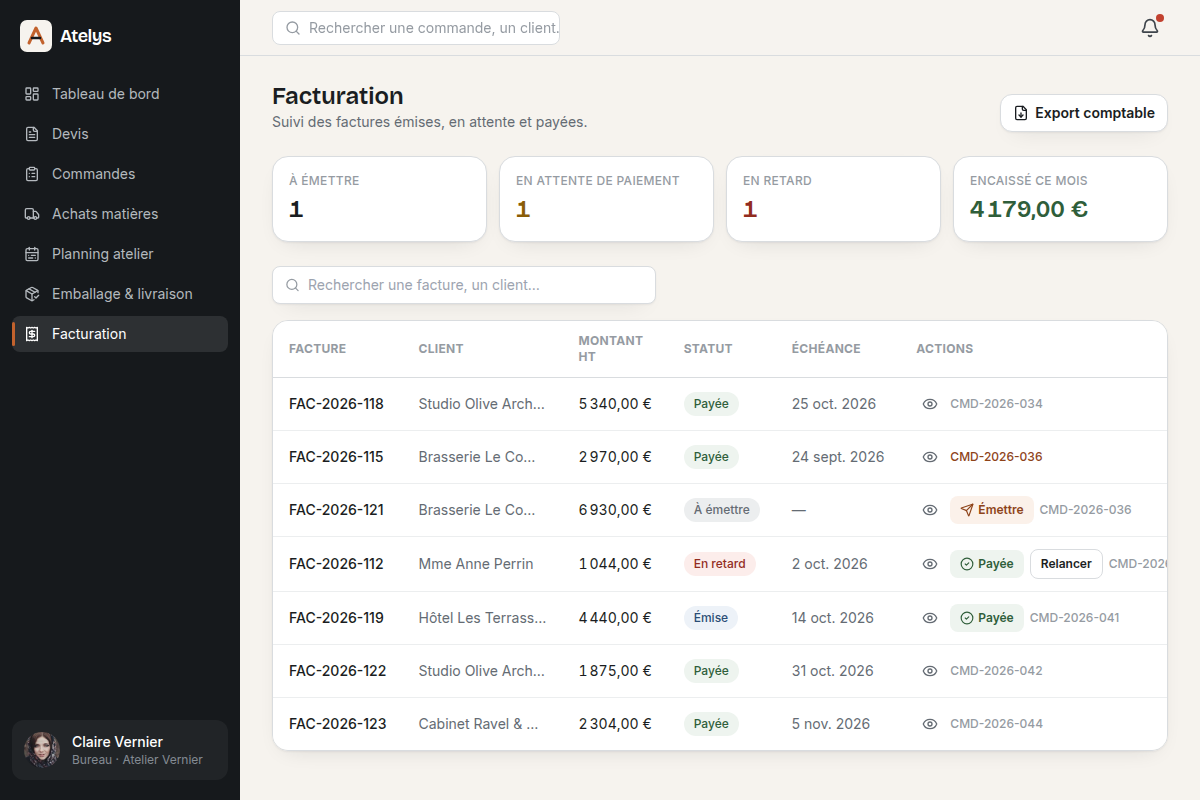This screenshot has width=1200, height=800.
Task: Click invoice number FAC-2026-118
Action: click(x=336, y=404)
